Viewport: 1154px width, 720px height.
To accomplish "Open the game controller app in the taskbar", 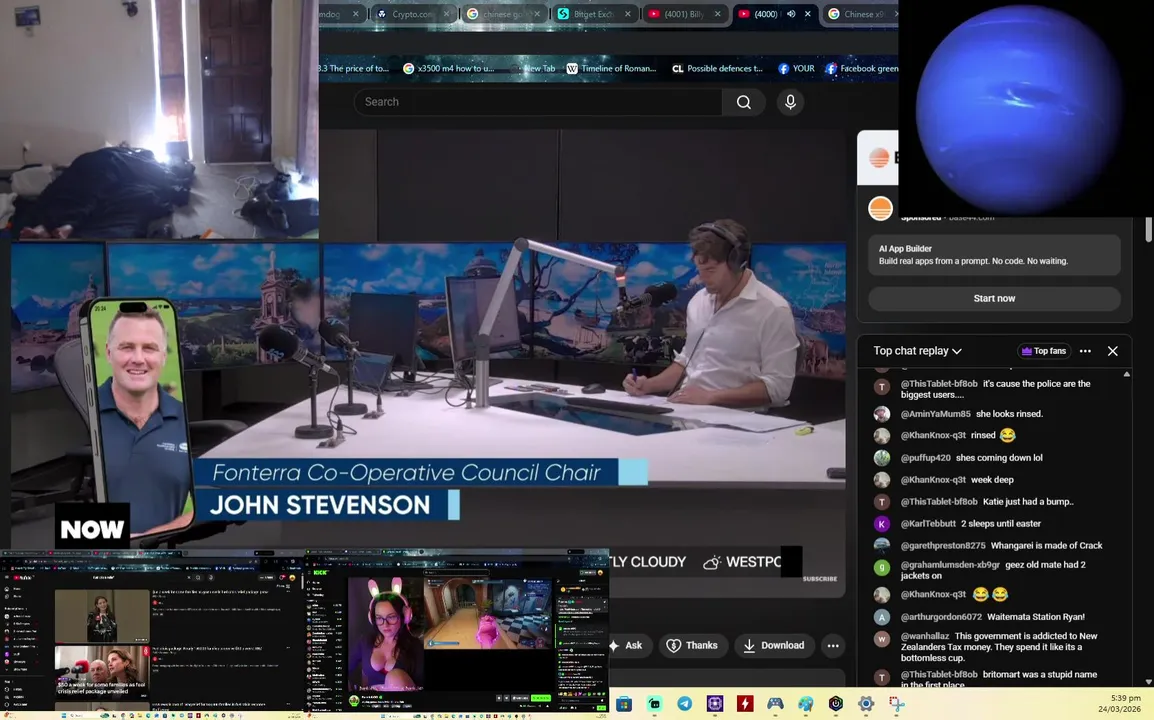I will (775, 704).
